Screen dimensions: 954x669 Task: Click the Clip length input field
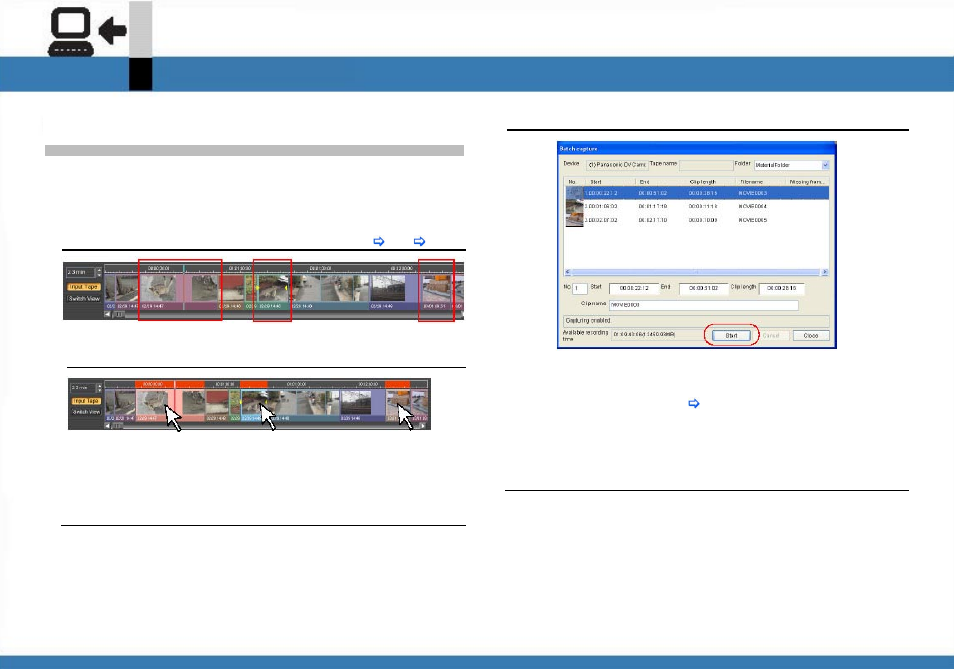coord(782,288)
